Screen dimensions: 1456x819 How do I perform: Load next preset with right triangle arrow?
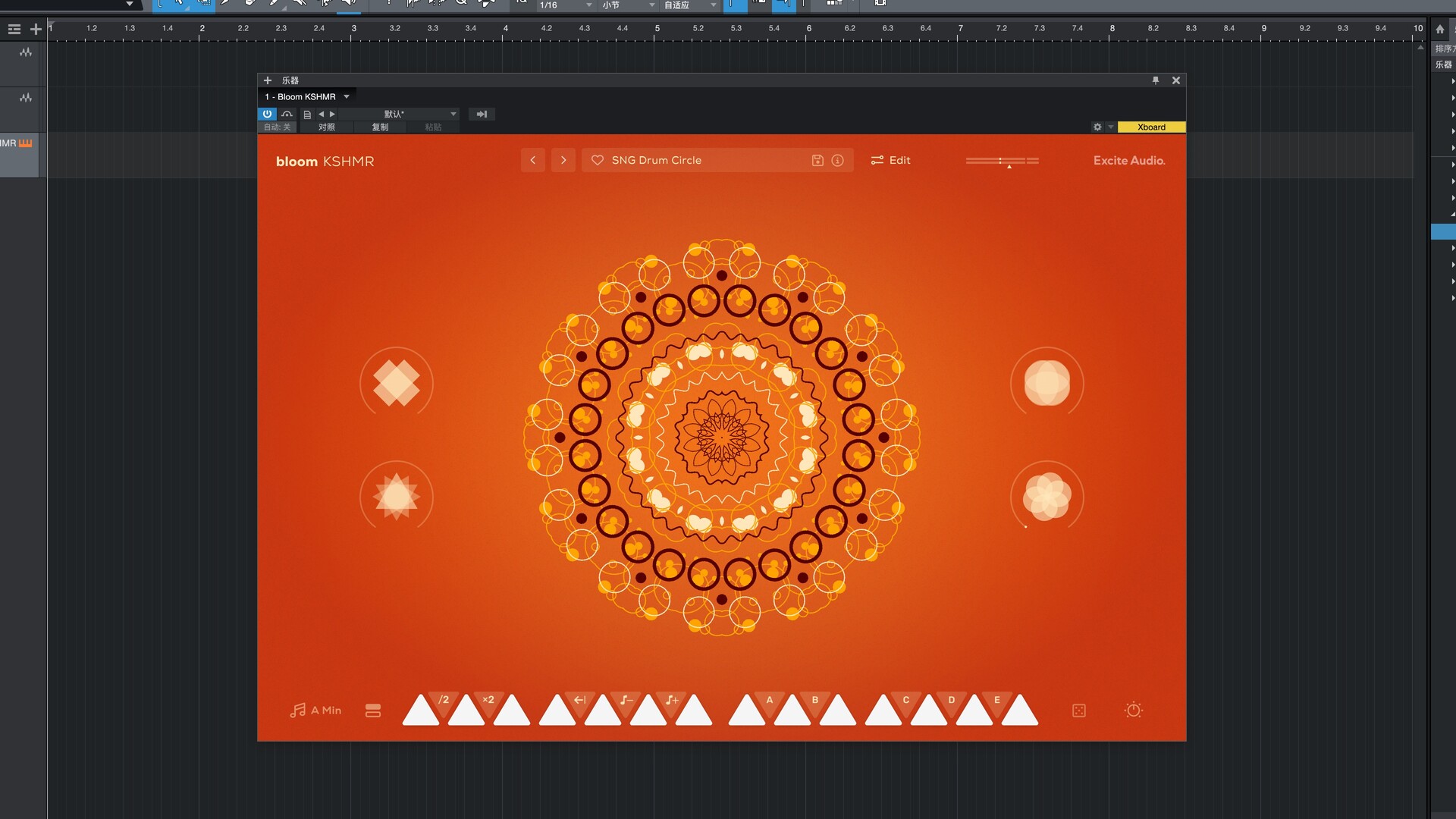(x=332, y=114)
